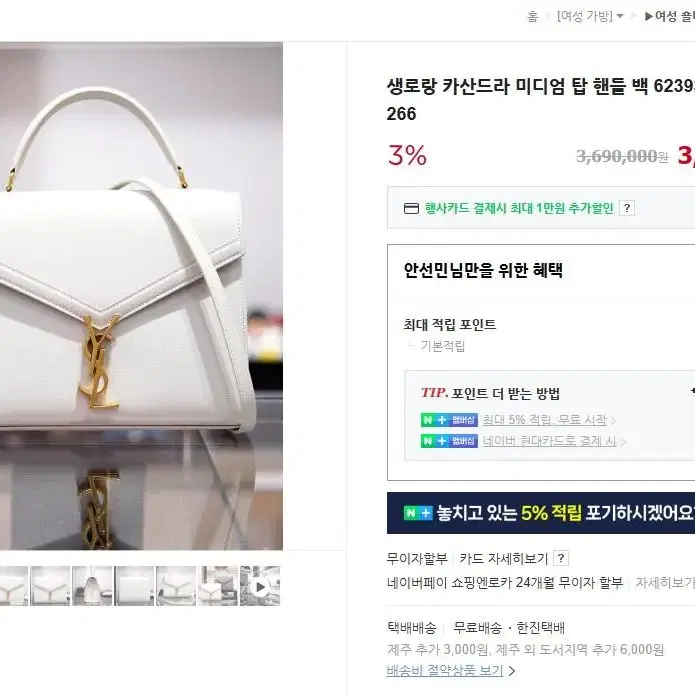The image size is (695, 695).
Task: Click the N+ icon in the 5% 적립 banner
Action: (418, 513)
